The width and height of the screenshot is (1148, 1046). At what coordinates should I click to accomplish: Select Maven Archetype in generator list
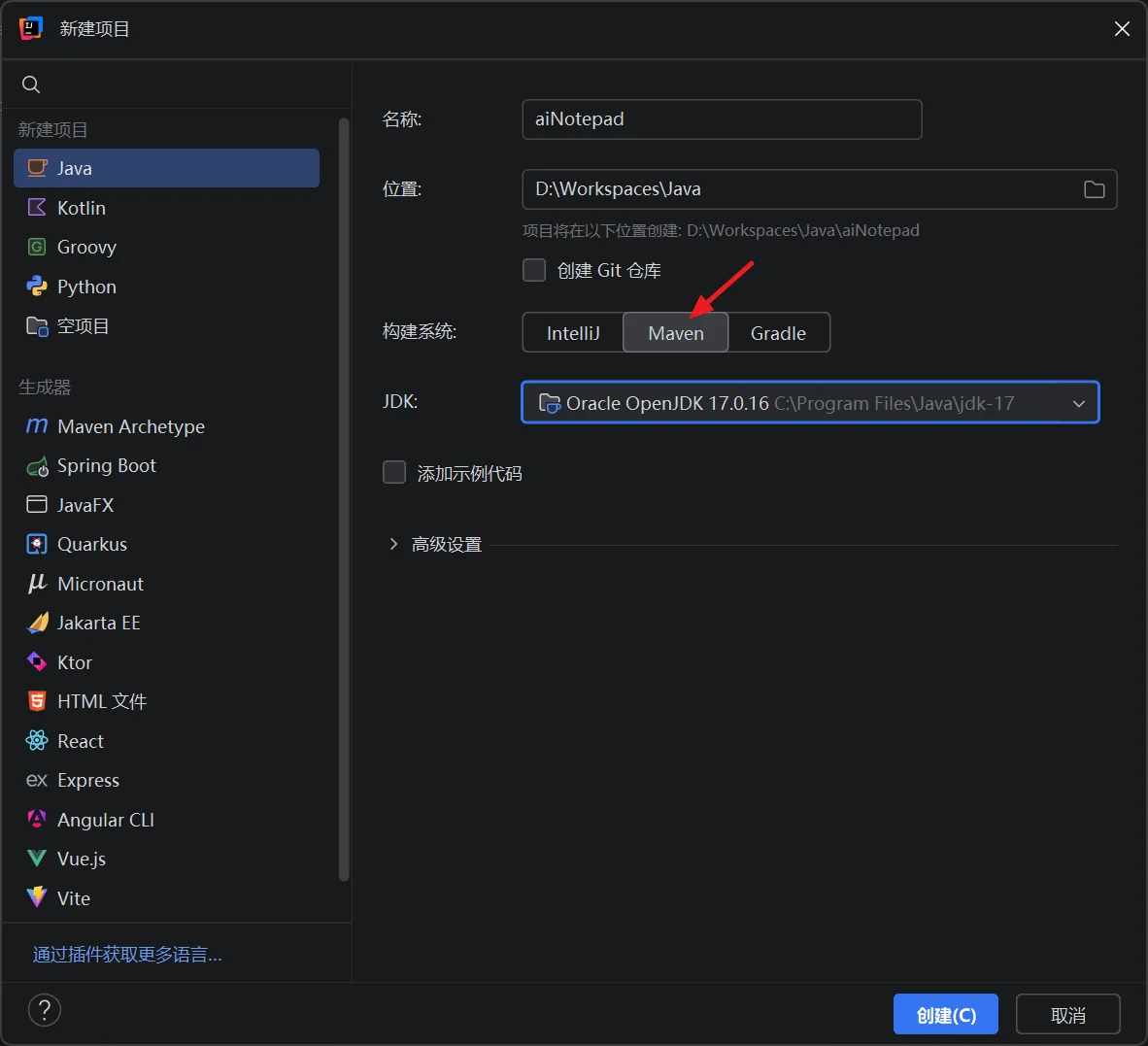(x=130, y=426)
